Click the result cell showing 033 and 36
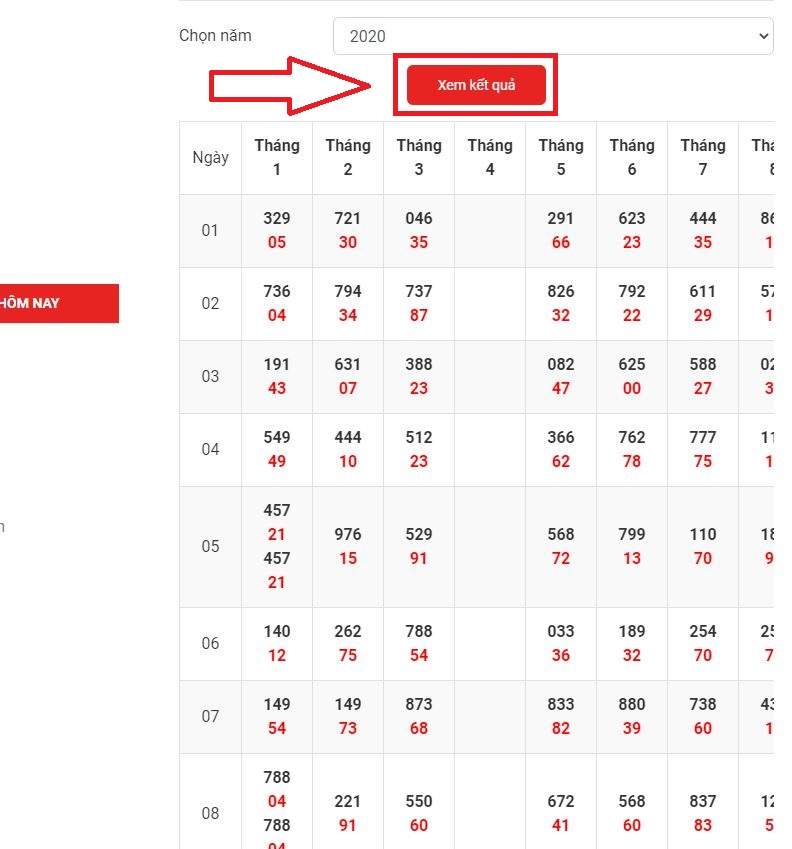 pyautogui.click(x=561, y=643)
